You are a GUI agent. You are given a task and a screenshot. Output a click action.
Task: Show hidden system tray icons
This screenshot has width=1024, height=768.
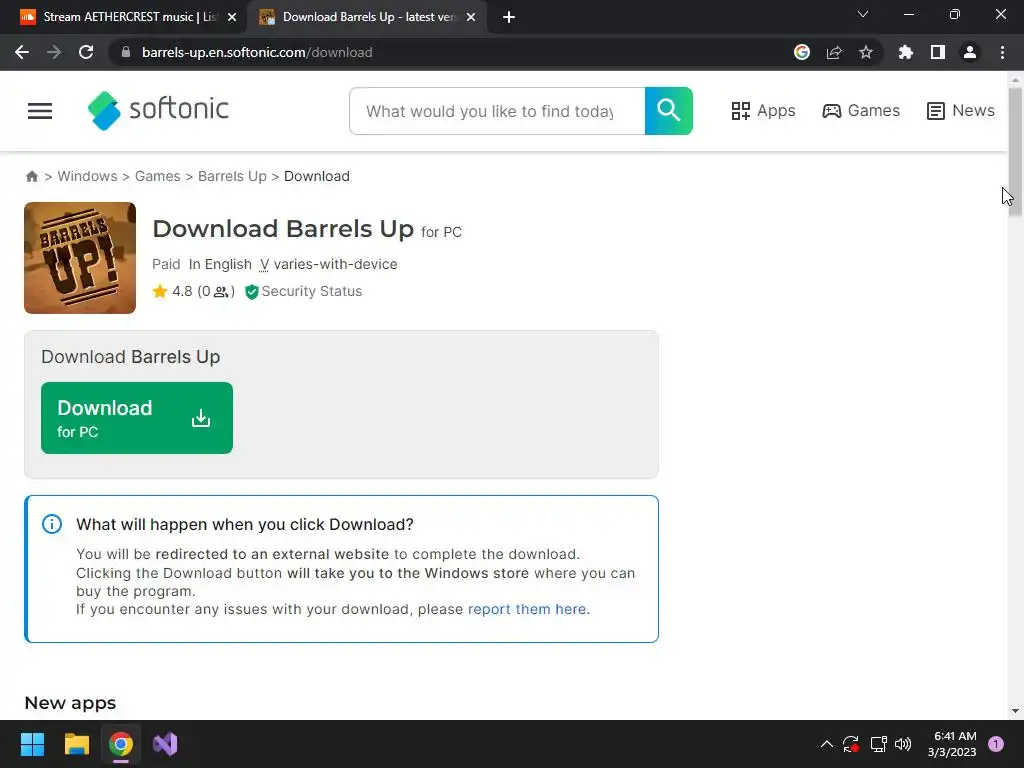827,744
